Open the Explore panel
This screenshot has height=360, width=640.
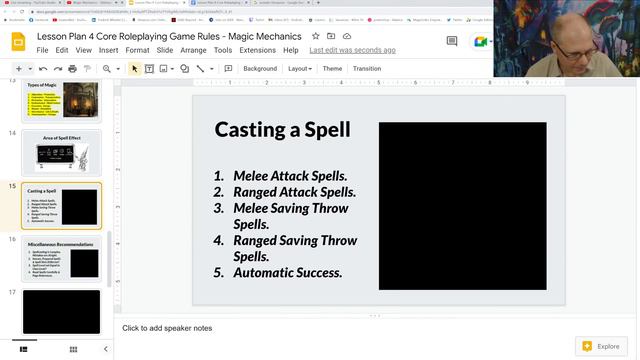pos(601,346)
